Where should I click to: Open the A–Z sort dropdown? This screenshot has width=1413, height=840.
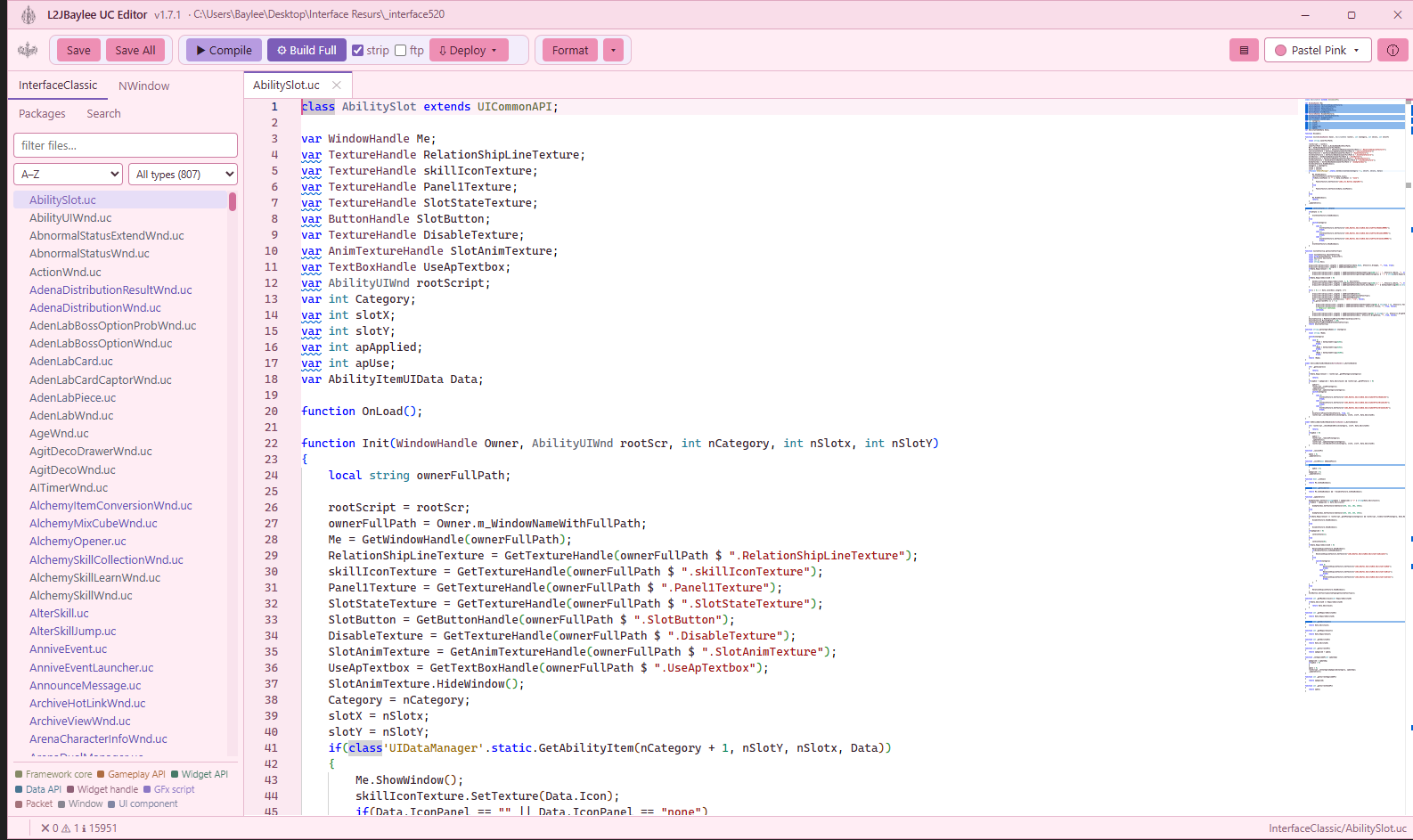pyautogui.click(x=68, y=175)
